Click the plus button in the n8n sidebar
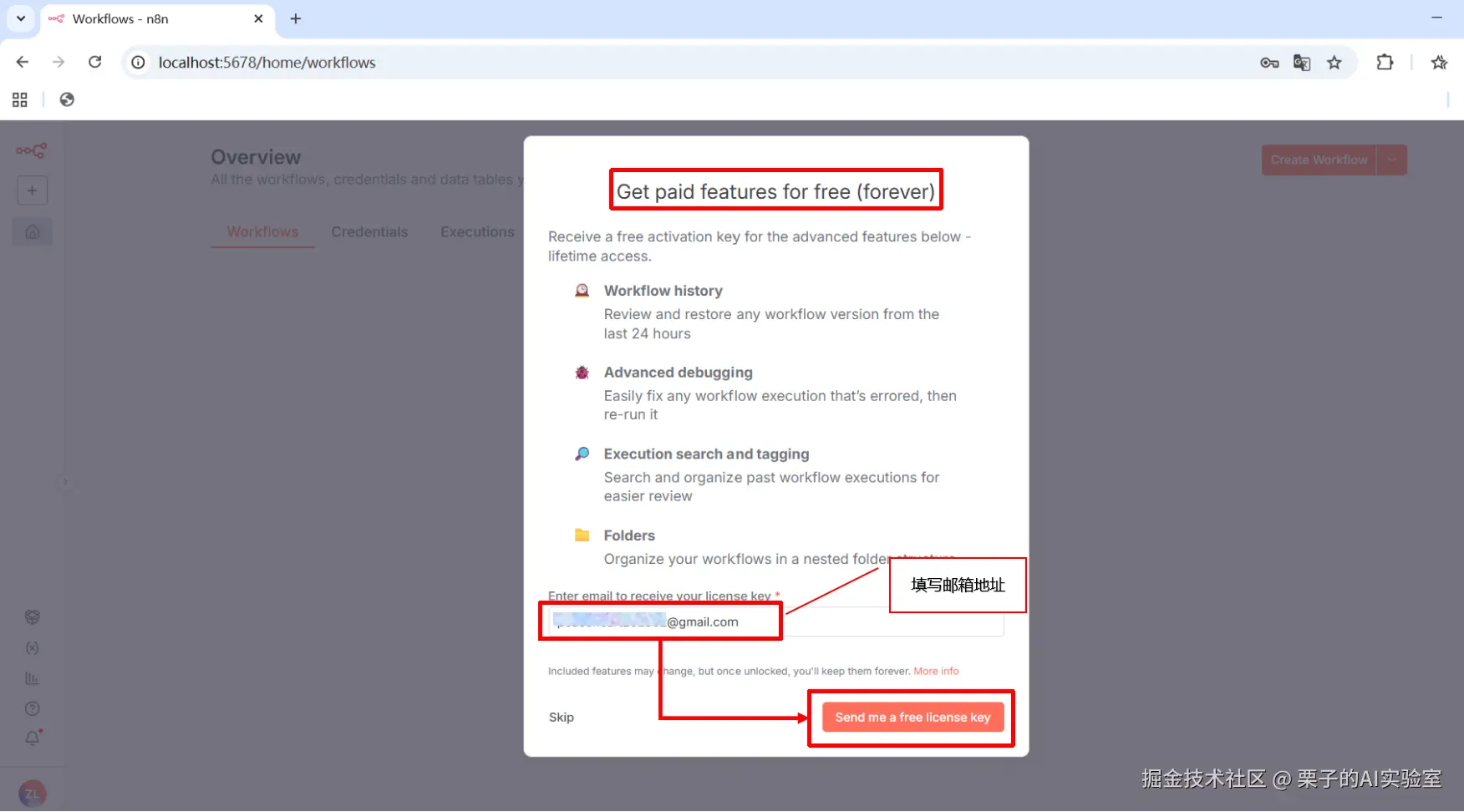The width and height of the screenshot is (1464, 812). (33, 190)
